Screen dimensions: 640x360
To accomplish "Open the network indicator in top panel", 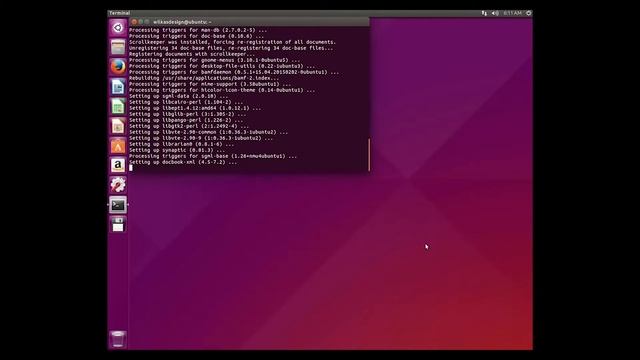I will pos(484,13).
